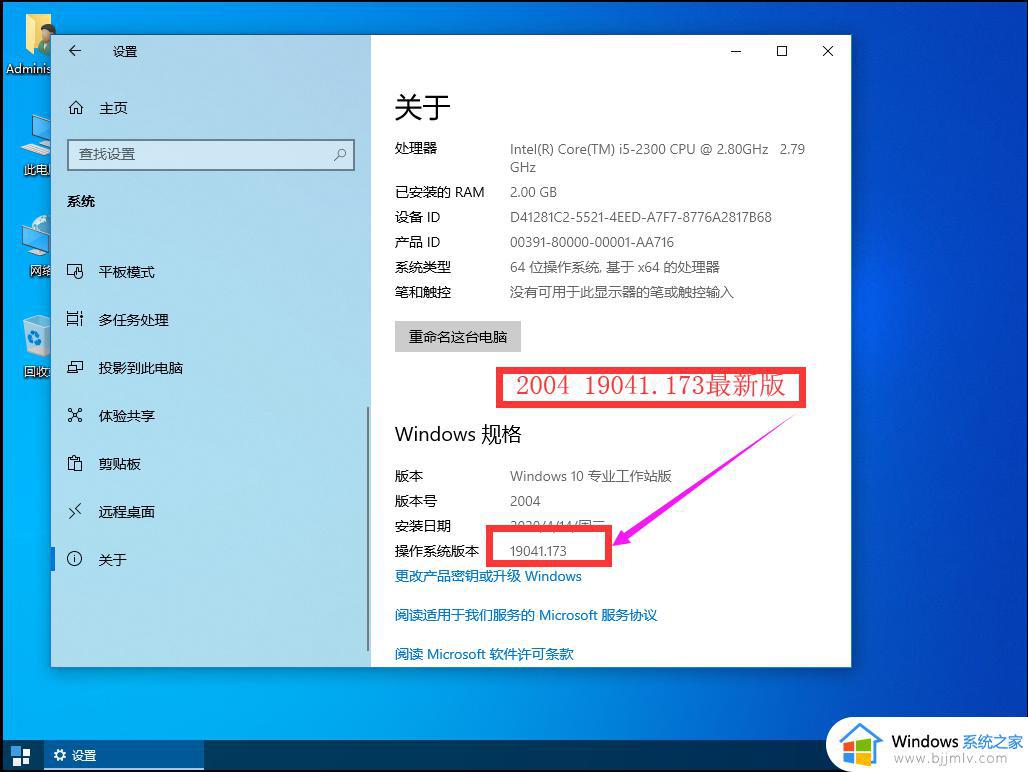Click the 重命名这台电脑 button
This screenshot has height=772, width=1028.
coord(458,336)
